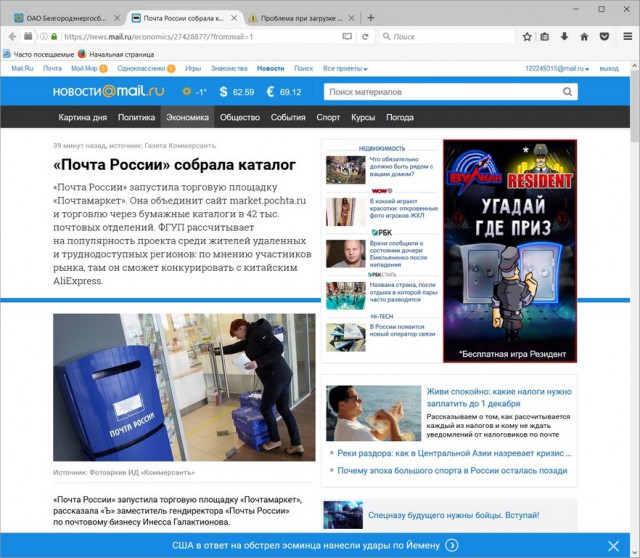
Task: Read В России появится новый оператор article
Action: [402, 330]
